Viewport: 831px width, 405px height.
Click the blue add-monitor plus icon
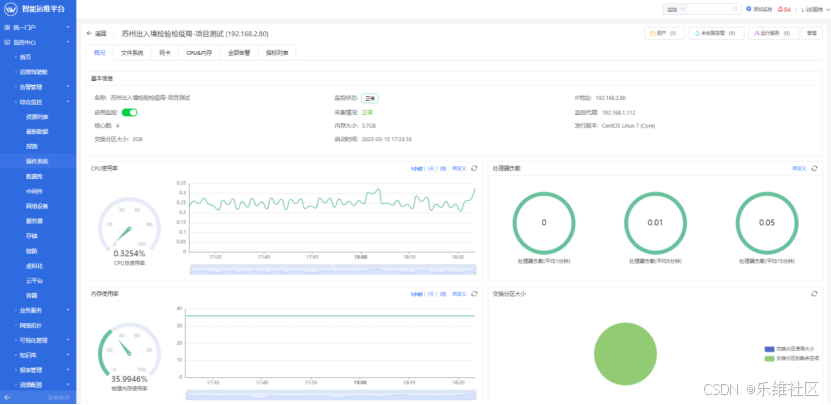[748, 9]
